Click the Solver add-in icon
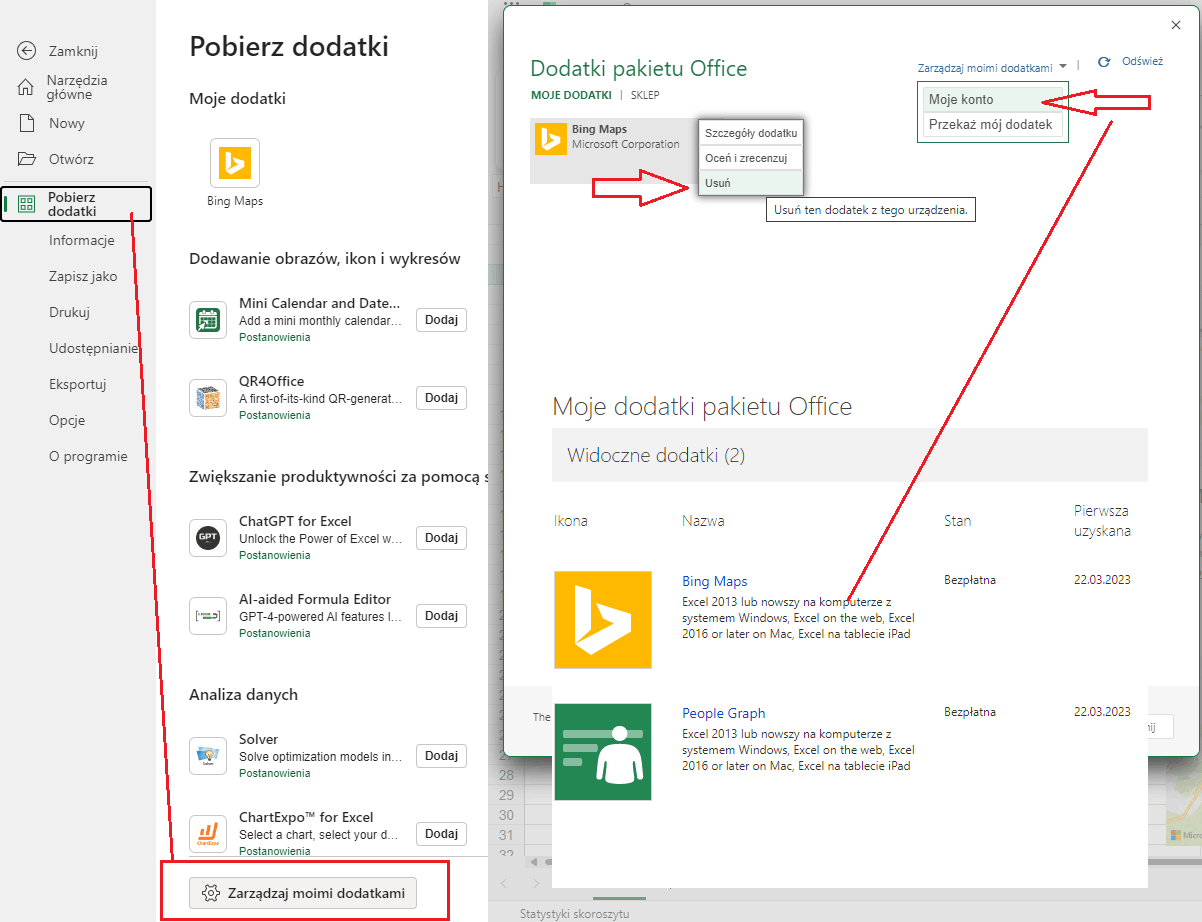The width and height of the screenshot is (1202, 922). click(x=208, y=756)
